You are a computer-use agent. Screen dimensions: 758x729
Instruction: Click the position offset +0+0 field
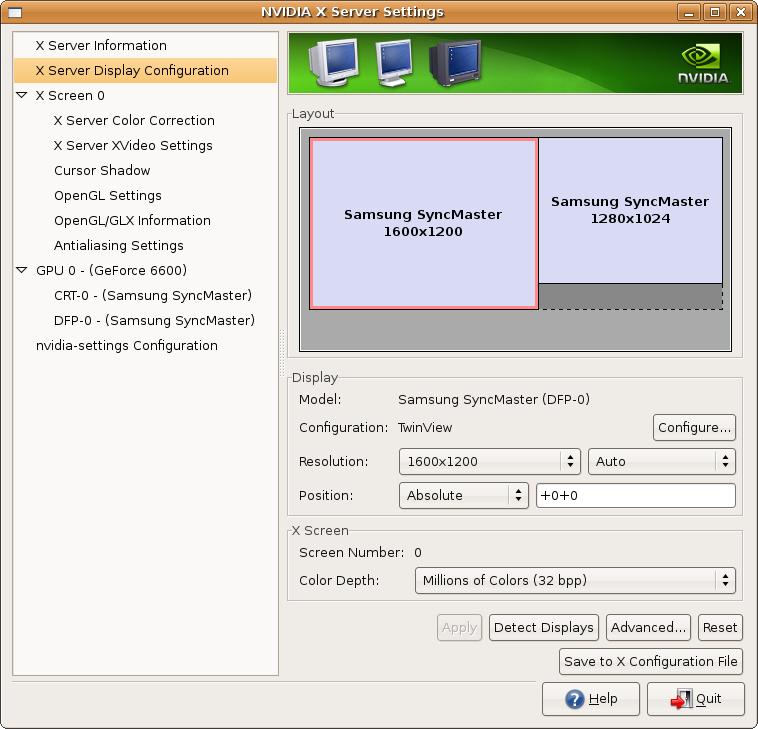(635, 496)
